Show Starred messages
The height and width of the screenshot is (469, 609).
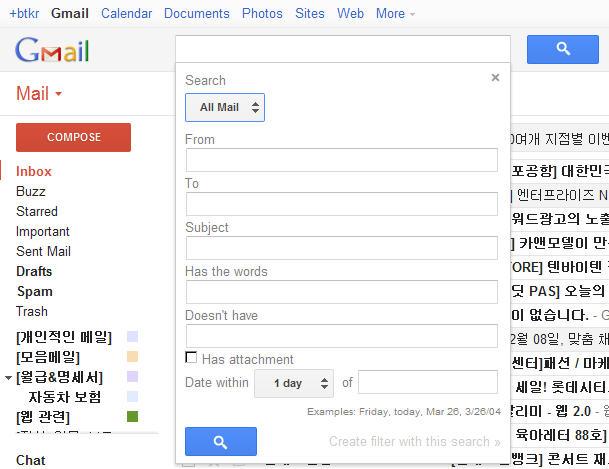coord(37,212)
